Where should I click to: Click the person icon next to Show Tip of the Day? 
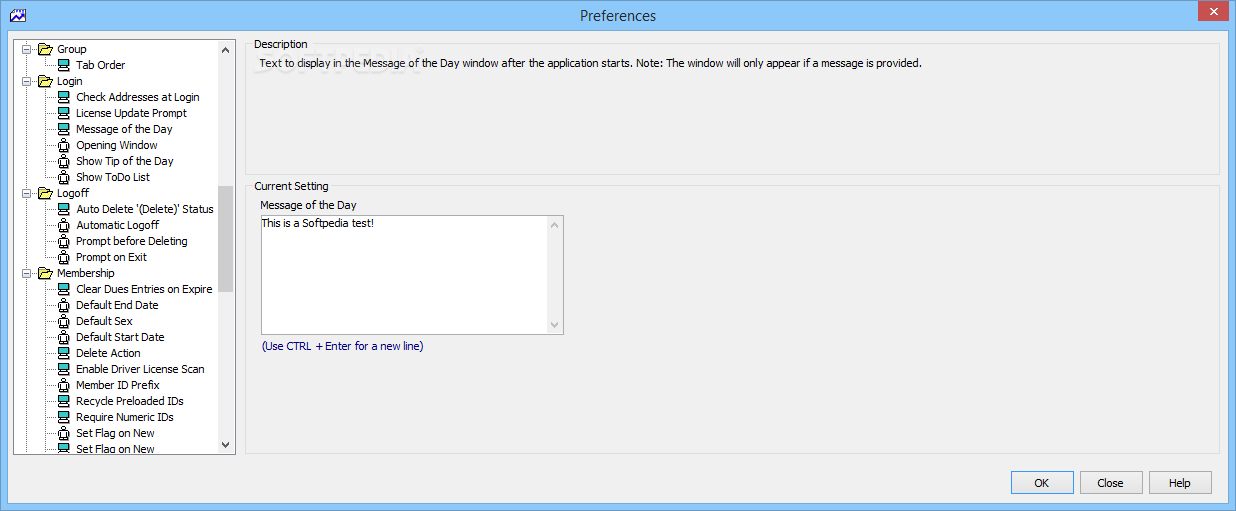tap(64, 161)
